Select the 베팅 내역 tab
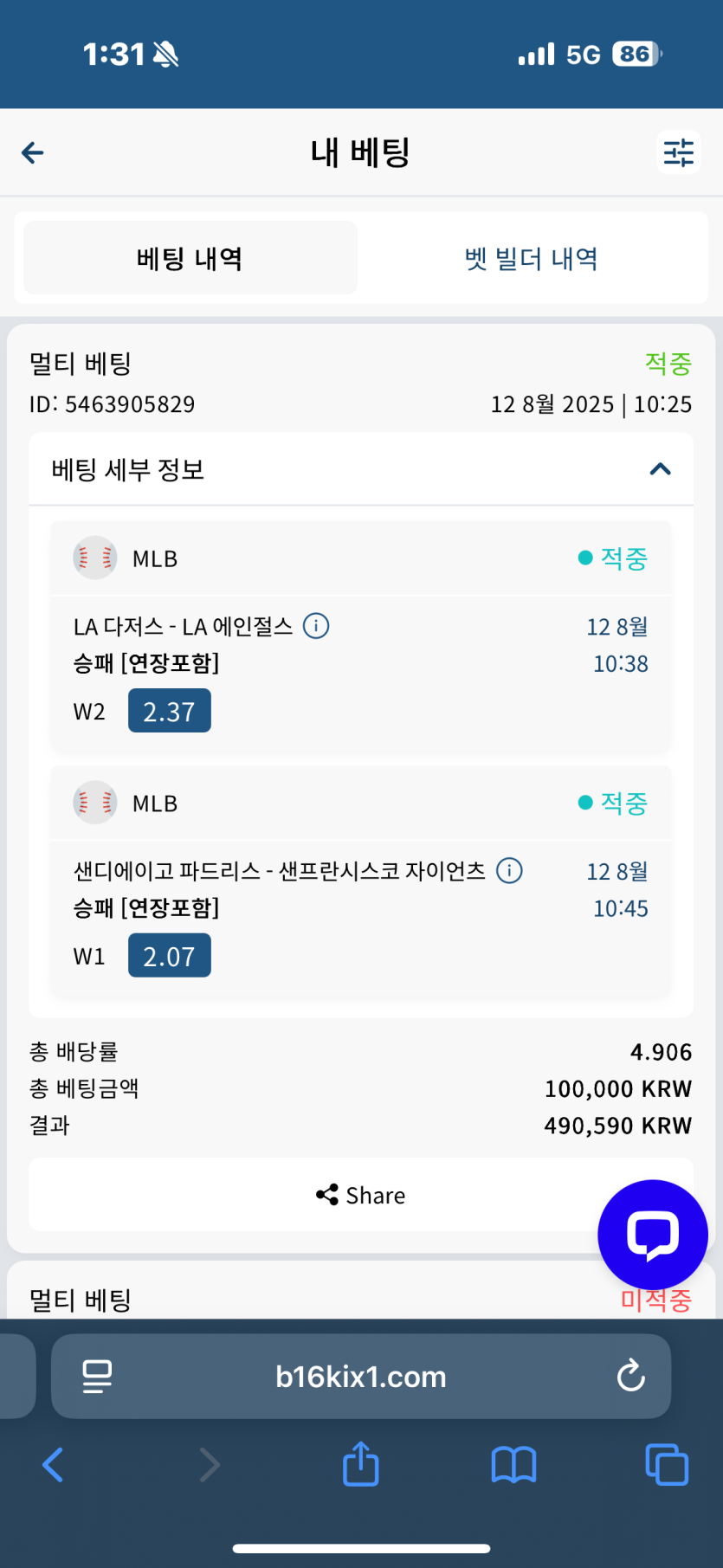 (x=190, y=258)
